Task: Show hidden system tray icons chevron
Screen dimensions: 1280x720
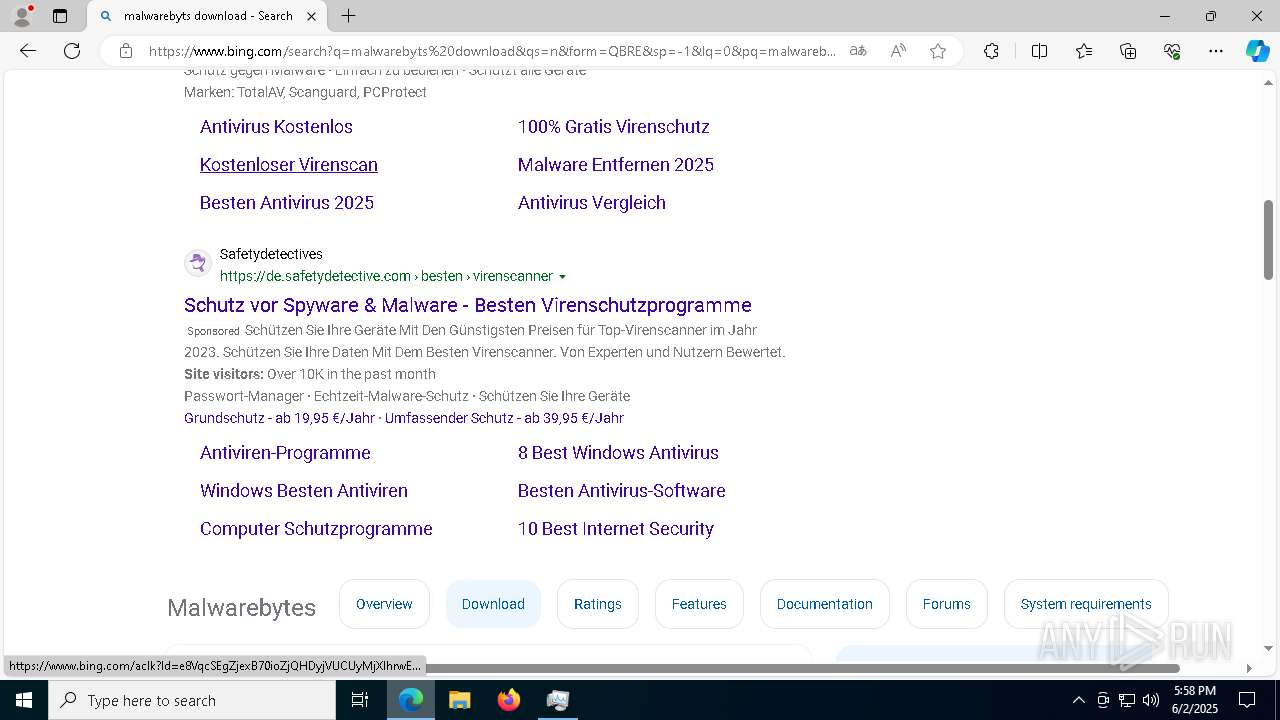Action: [x=1078, y=700]
